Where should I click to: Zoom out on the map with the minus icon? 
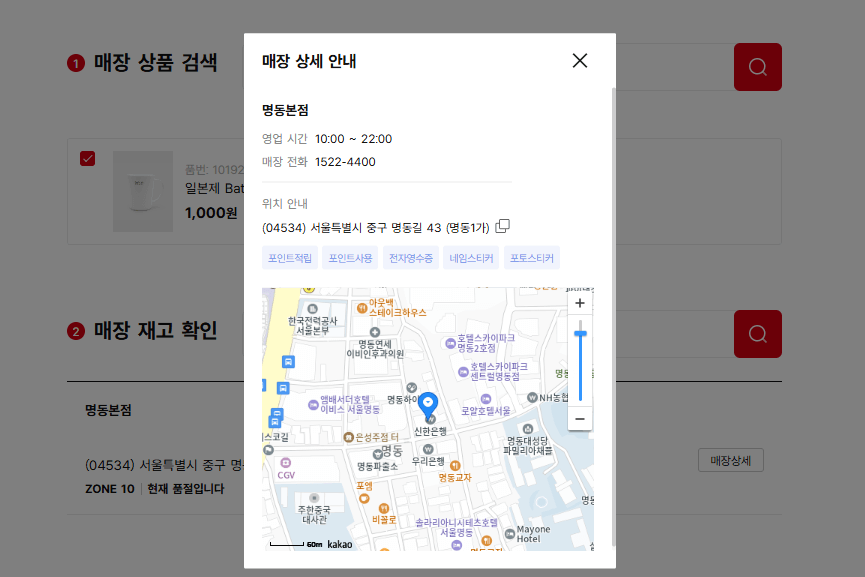coord(579,418)
